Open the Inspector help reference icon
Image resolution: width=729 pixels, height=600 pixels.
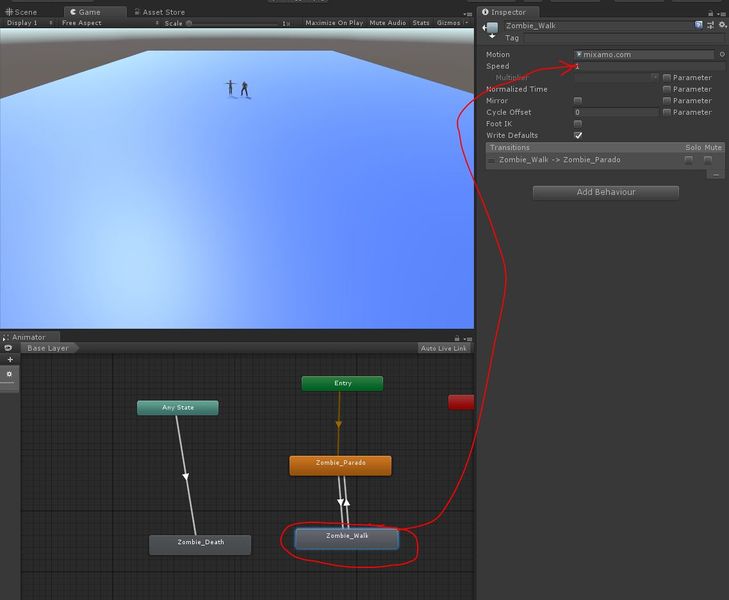pyautogui.click(x=698, y=25)
